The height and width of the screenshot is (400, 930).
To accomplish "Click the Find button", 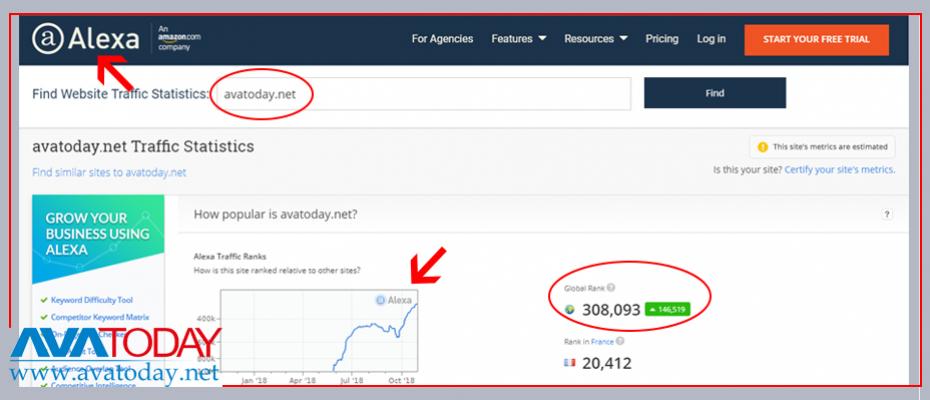I will click(715, 93).
